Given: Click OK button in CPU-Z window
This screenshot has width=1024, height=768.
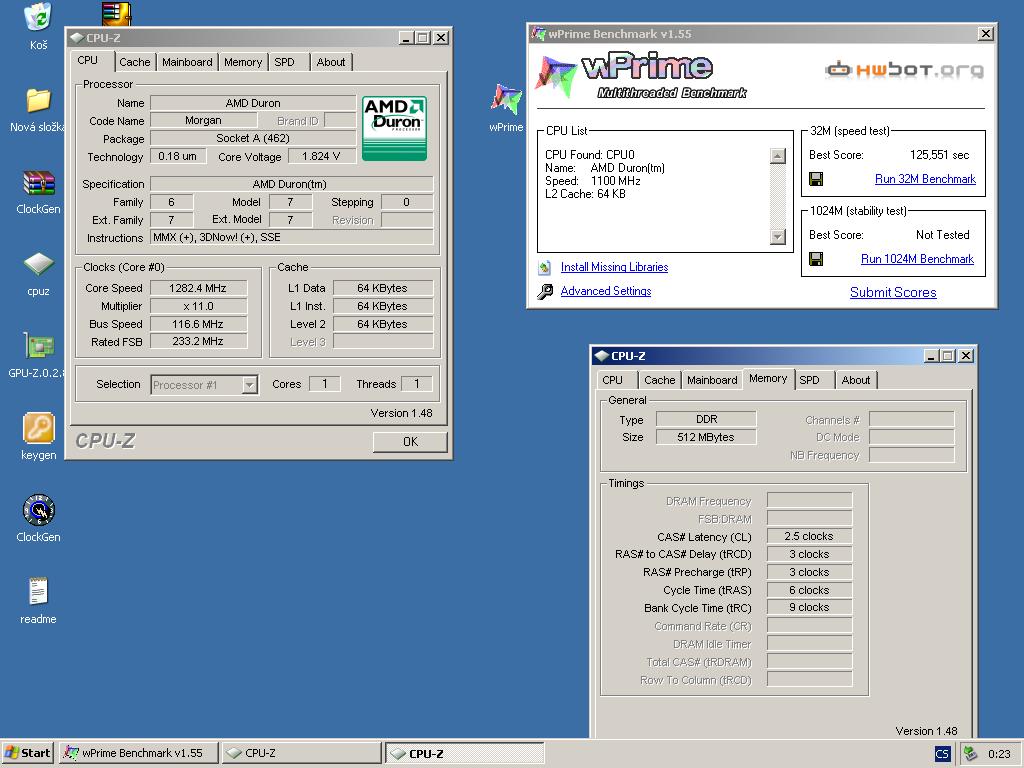Looking at the screenshot, I should click(x=410, y=442).
